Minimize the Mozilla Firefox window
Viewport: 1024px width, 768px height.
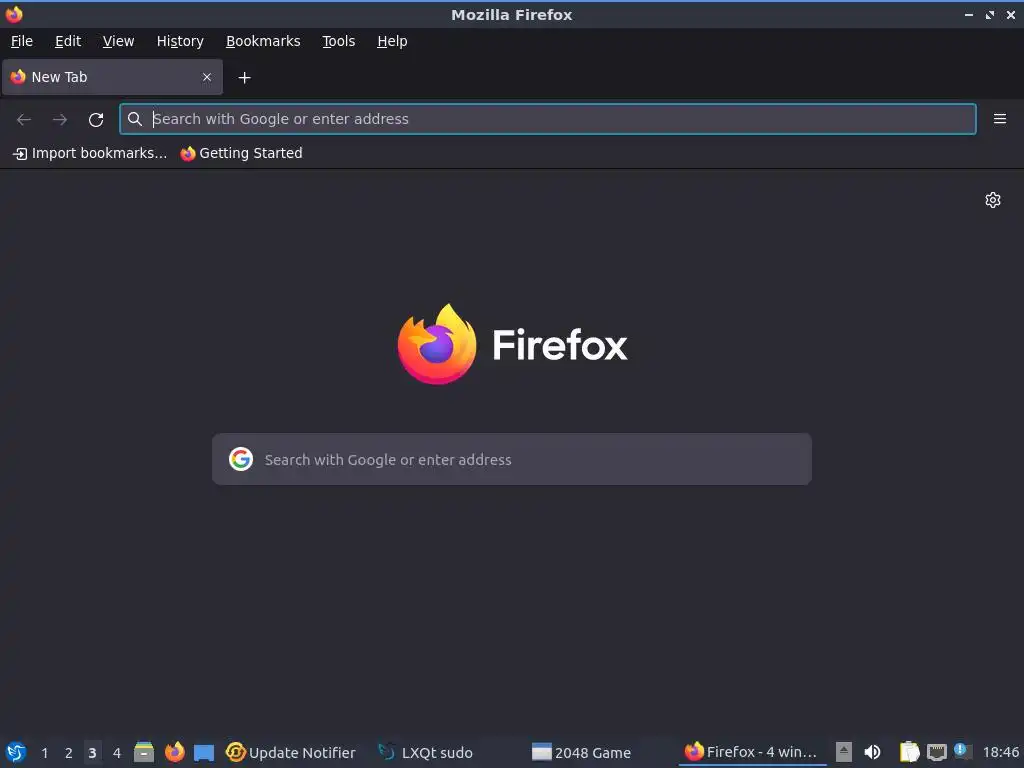point(969,14)
